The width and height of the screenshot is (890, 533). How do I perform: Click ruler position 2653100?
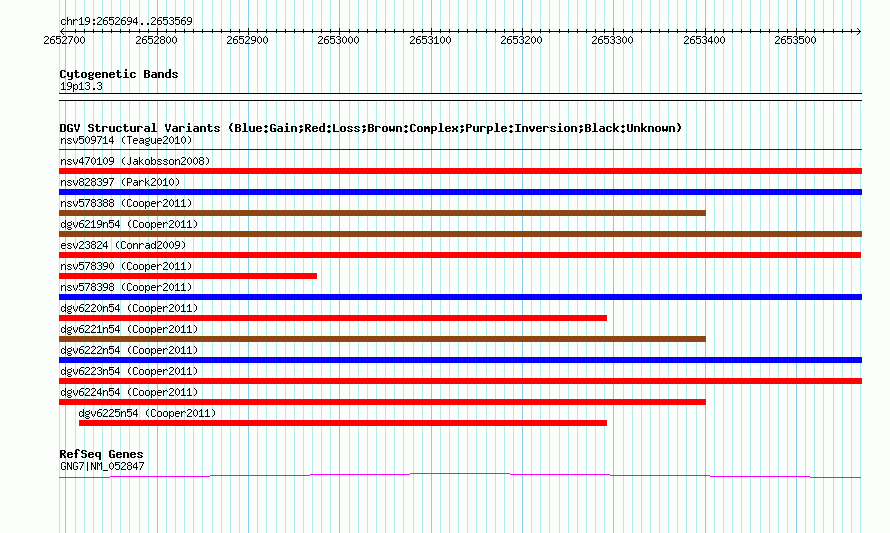click(430, 40)
